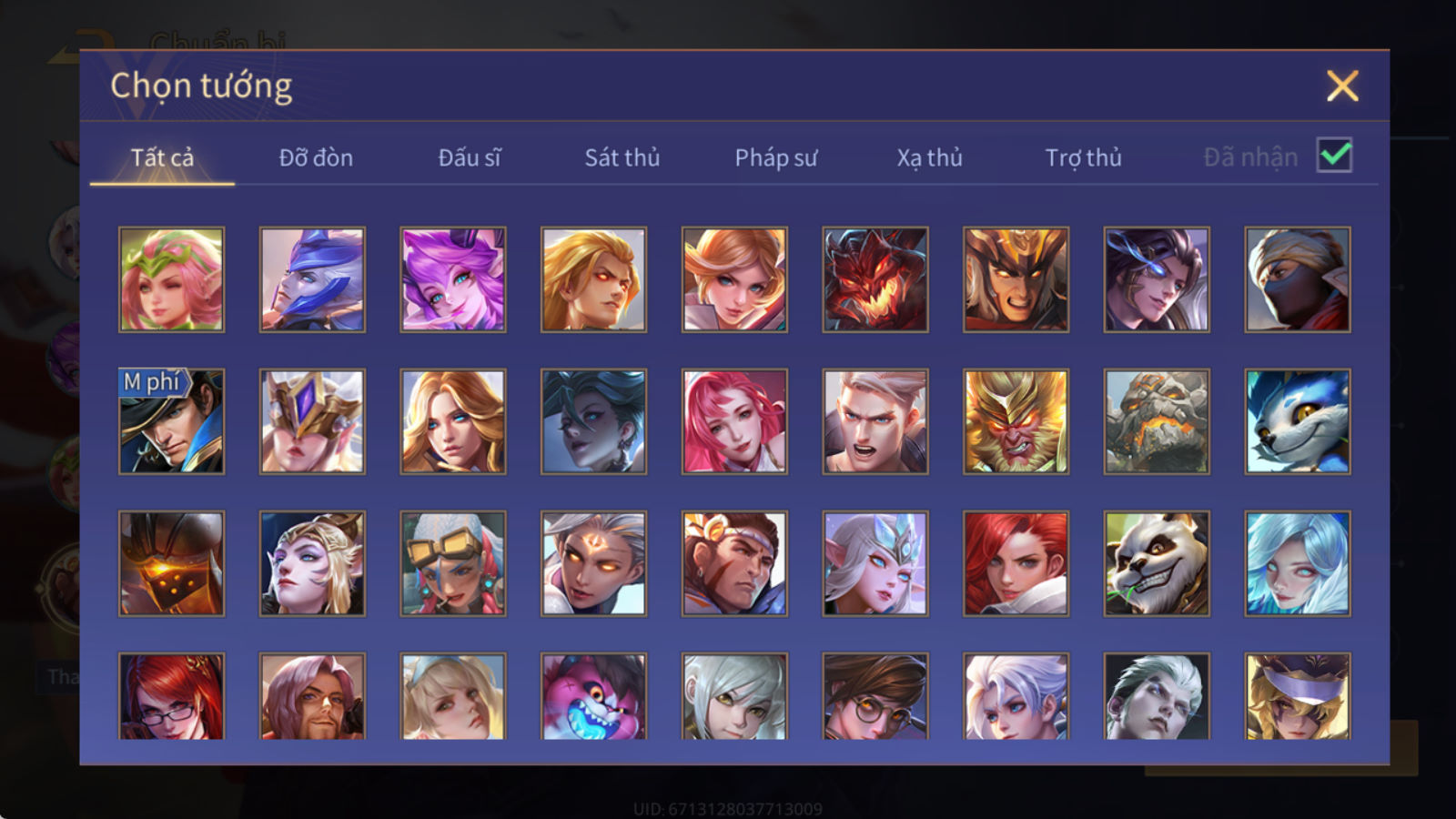The image size is (1456, 819).
Task: Show the Xạ thủ heroes tab
Action: tap(929, 157)
